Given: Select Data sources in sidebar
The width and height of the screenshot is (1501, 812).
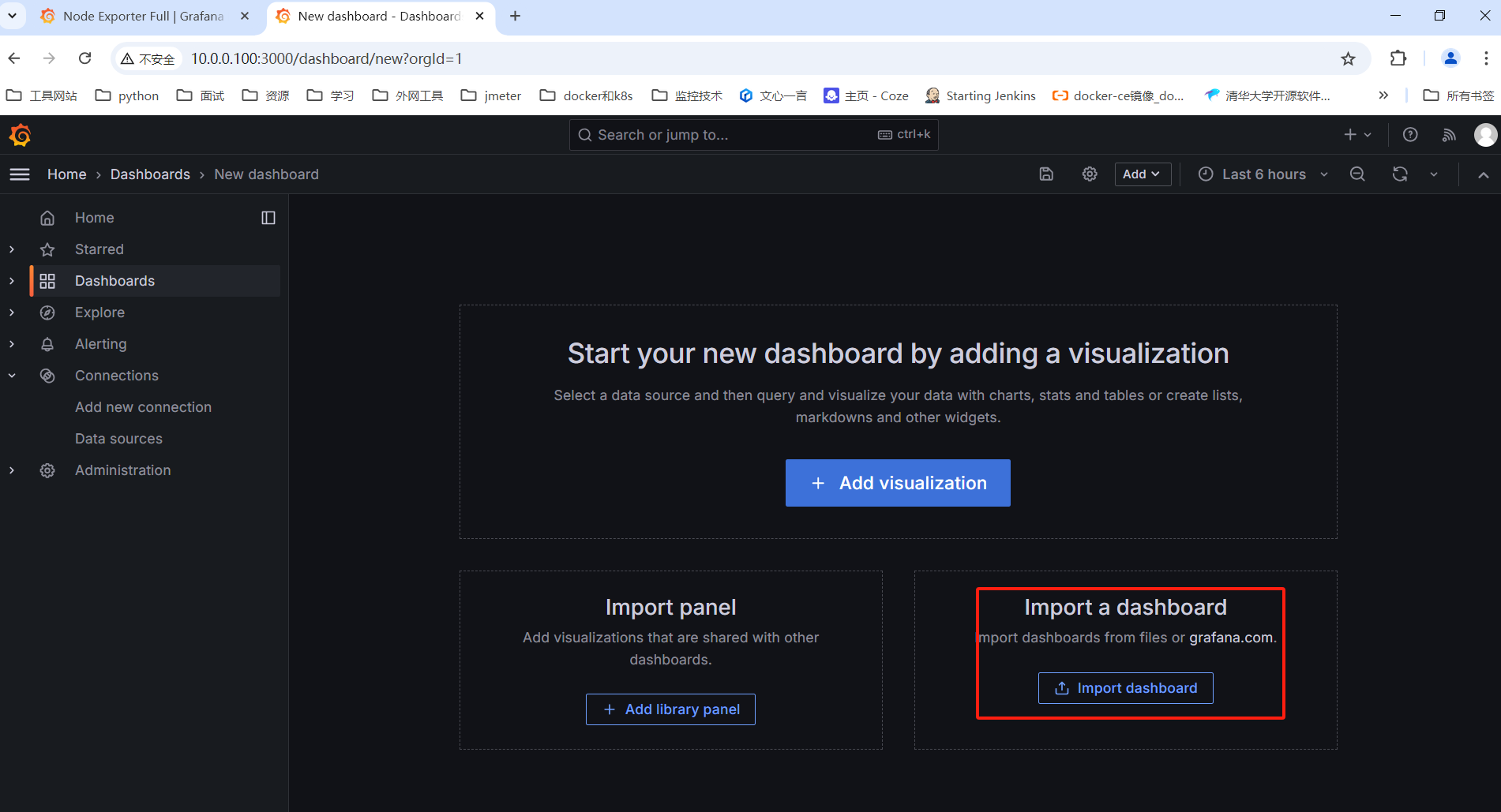Looking at the screenshot, I should coord(118,439).
